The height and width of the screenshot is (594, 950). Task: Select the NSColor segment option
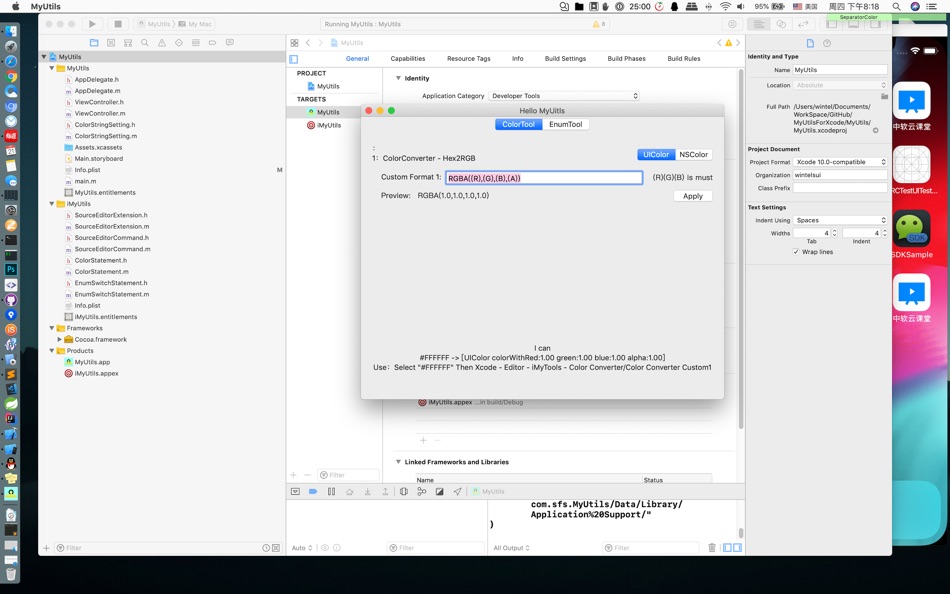click(693, 155)
